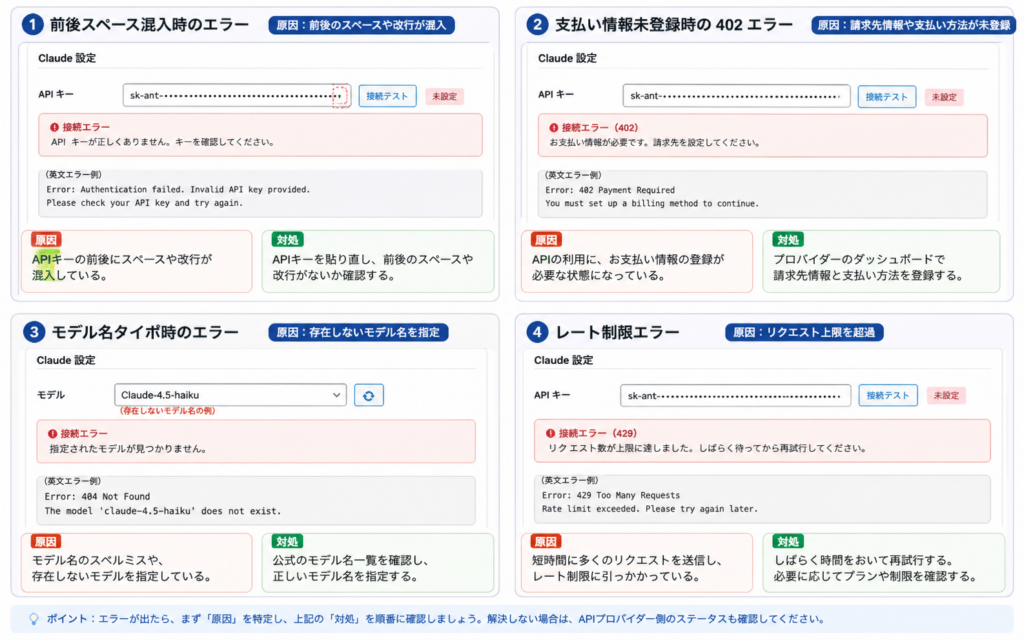Image resolution: width=1024 pixels, height=640 pixels.
Task: Click the line 'The model 'claude-4.5-haiku' does not exist.'
Action: click(163, 511)
